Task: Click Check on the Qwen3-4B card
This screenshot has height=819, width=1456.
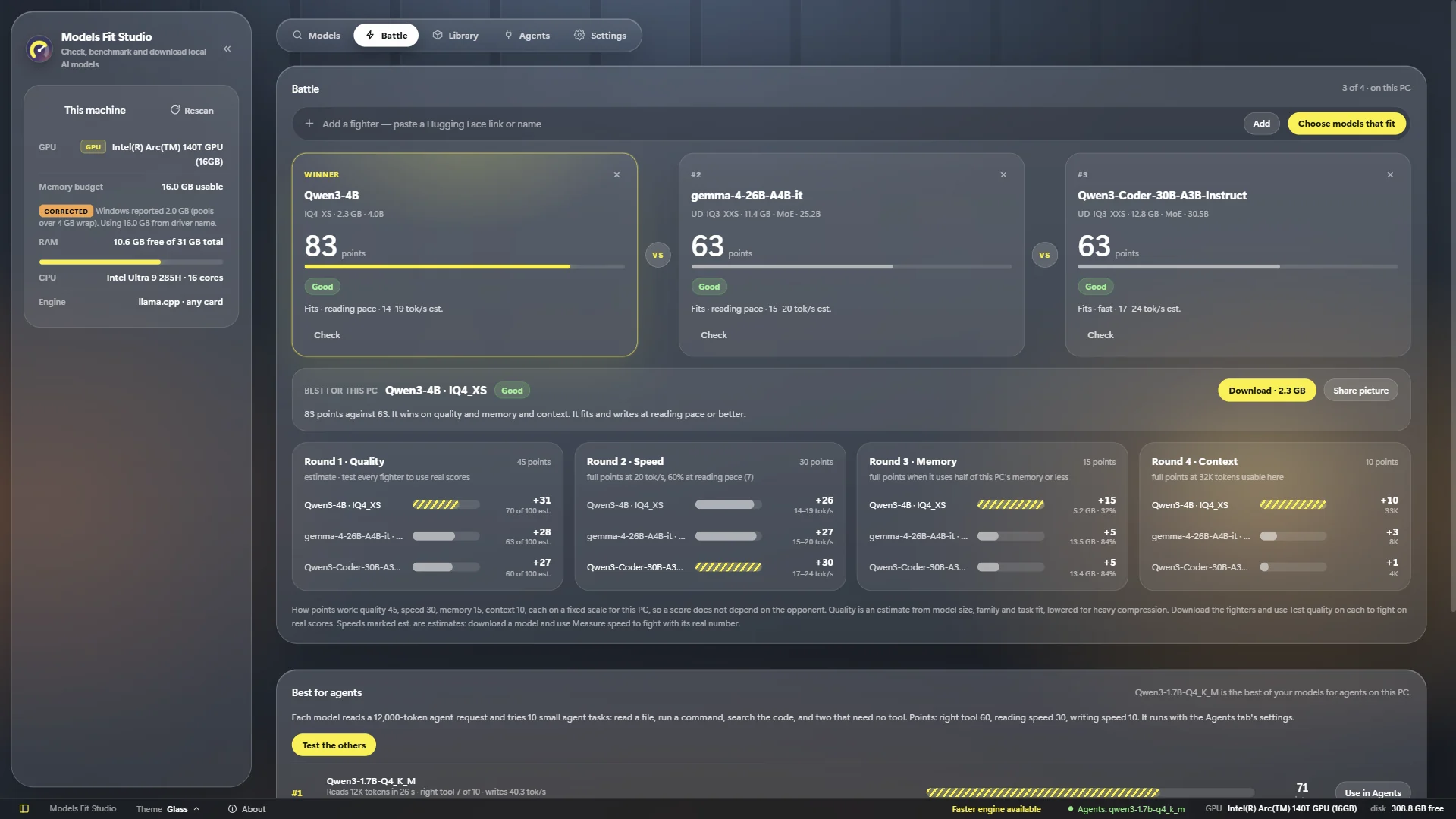Action: pyautogui.click(x=327, y=334)
